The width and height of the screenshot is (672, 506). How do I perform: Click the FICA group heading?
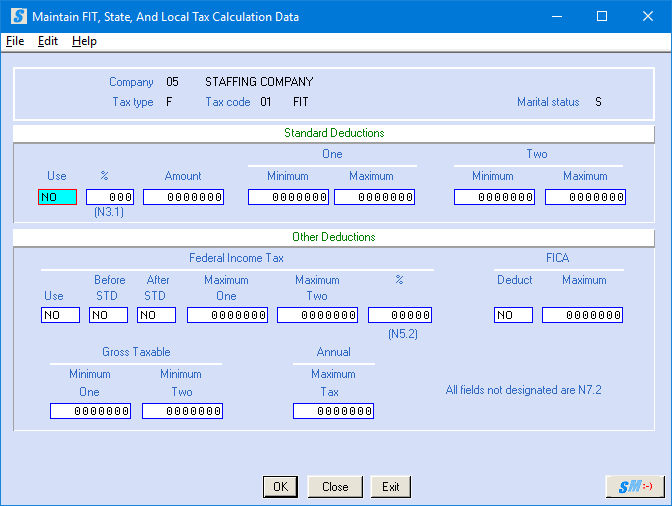pyautogui.click(x=558, y=258)
